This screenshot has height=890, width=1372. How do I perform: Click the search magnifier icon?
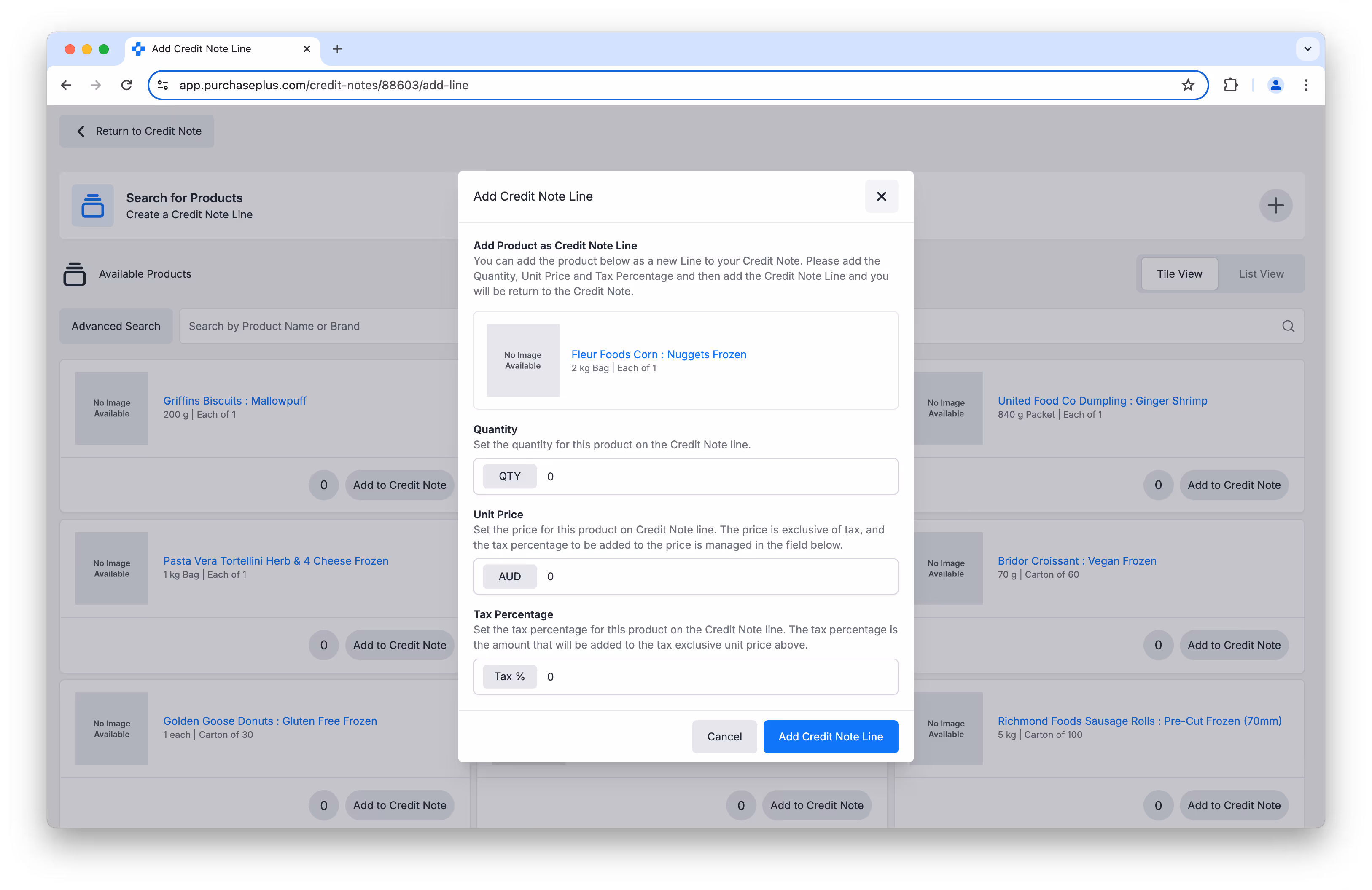coord(1288,326)
